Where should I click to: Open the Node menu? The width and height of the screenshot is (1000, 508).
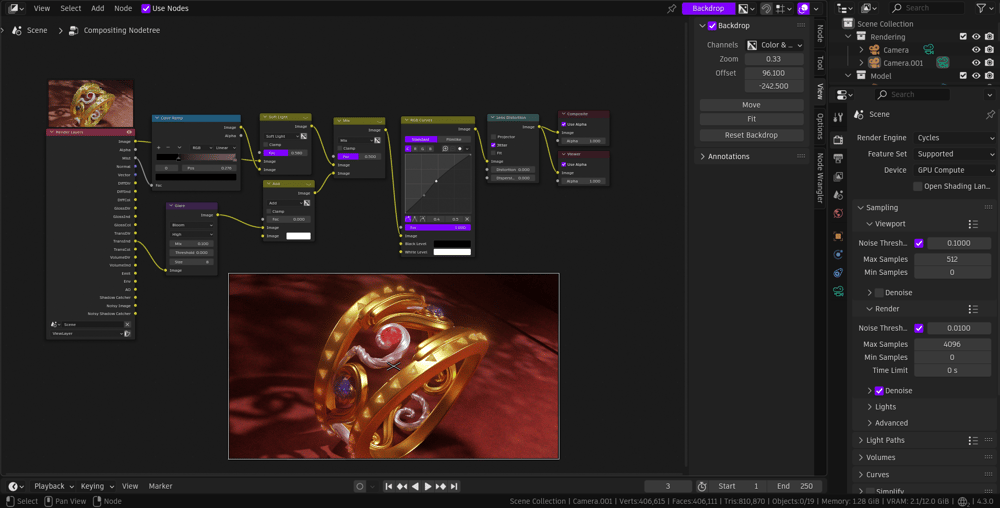[x=123, y=8]
